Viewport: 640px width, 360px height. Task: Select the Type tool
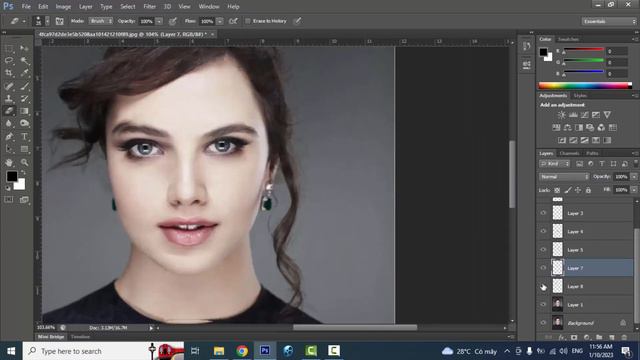(x=24, y=136)
